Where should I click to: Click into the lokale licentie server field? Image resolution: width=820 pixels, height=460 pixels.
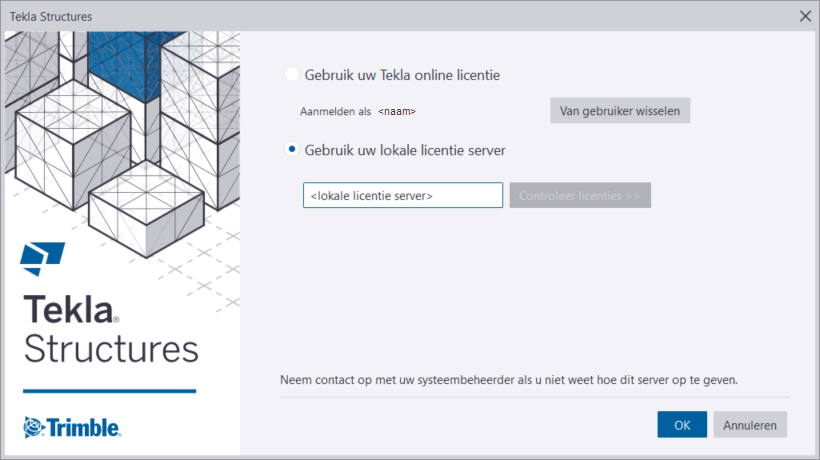[x=403, y=195]
